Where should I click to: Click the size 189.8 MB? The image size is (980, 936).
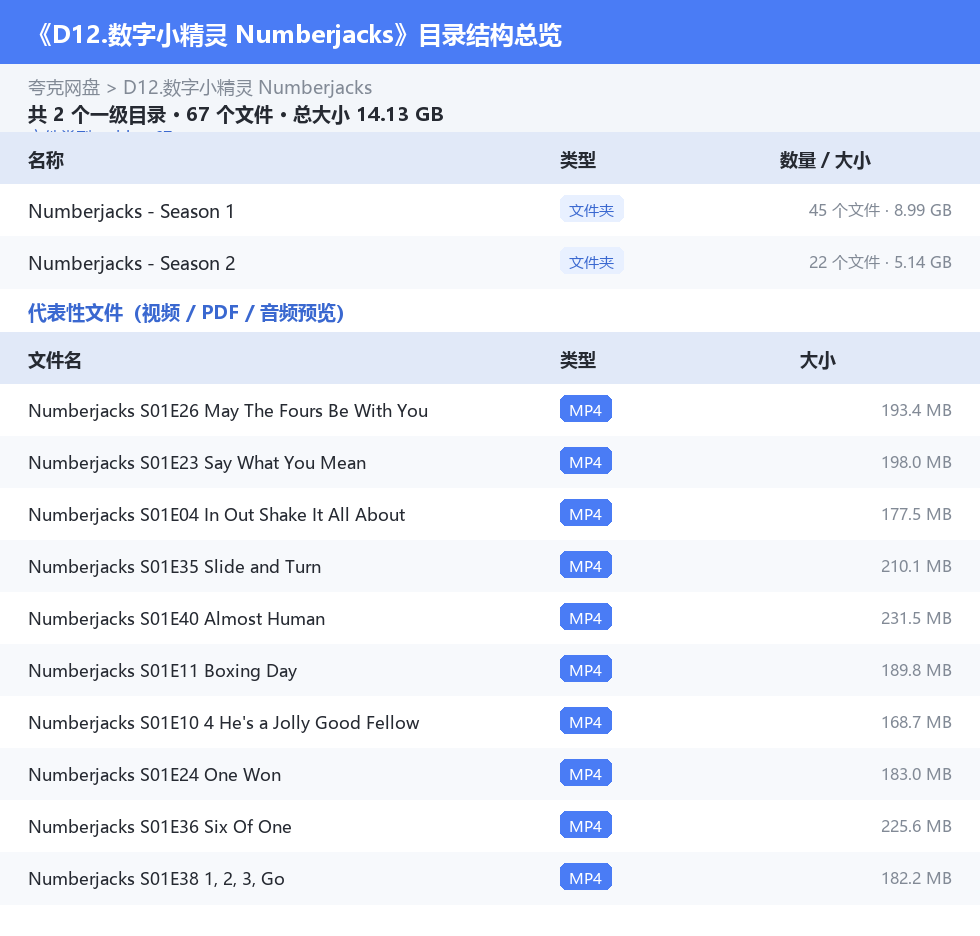(916, 670)
